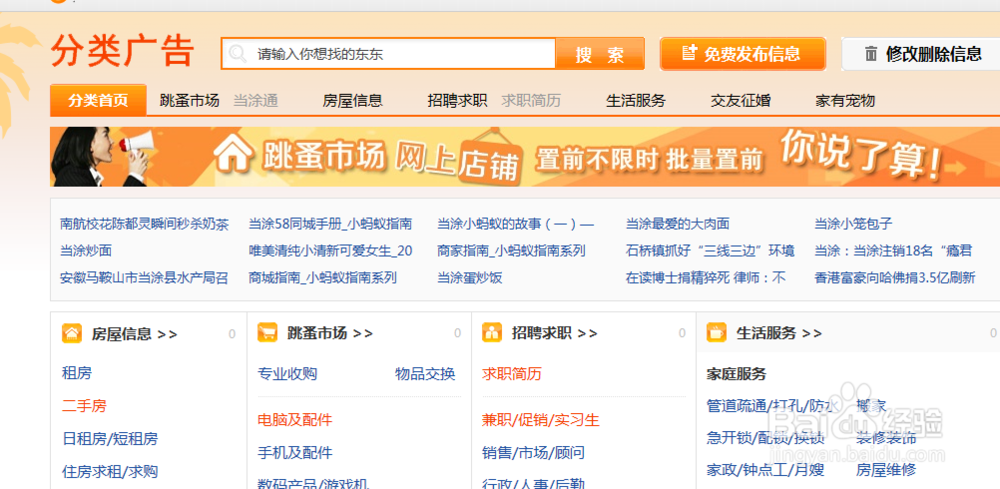Click the 搜索 search button
Screen dimensions: 1000x489
pyautogui.click(x=600, y=54)
